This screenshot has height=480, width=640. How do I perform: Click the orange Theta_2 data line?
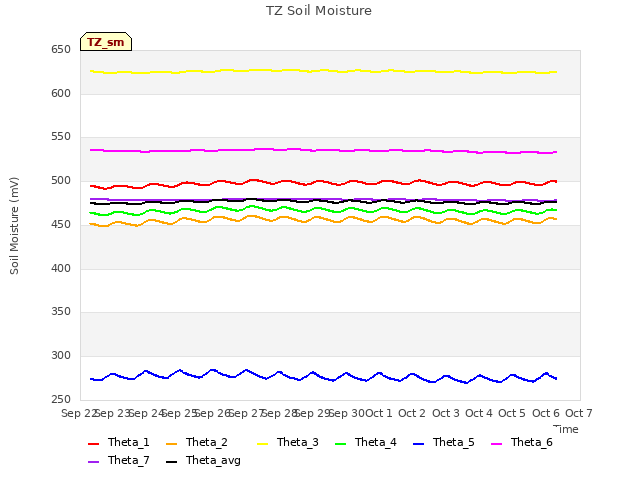pos(323,219)
